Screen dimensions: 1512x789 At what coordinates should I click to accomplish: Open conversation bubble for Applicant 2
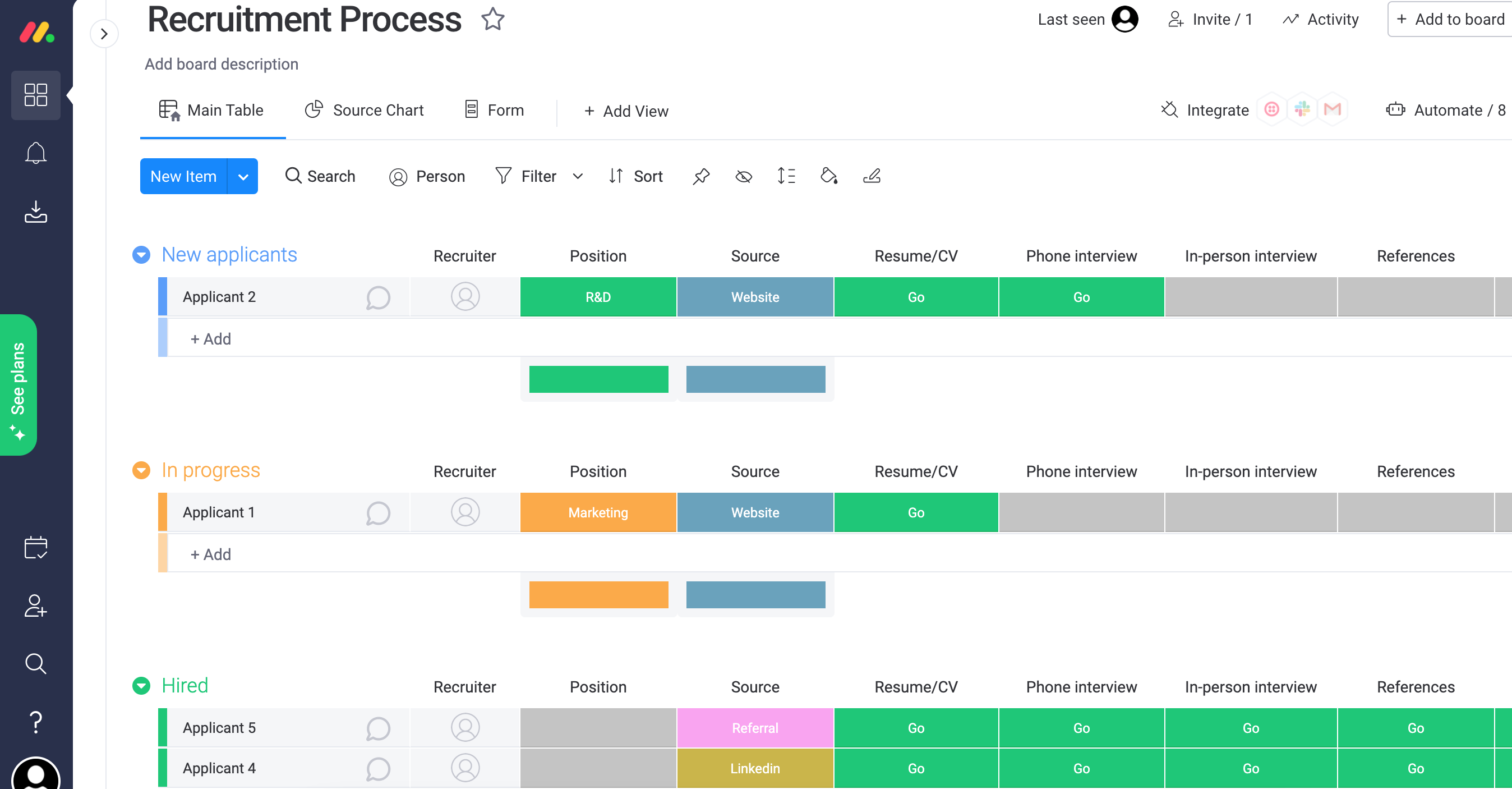click(378, 297)
